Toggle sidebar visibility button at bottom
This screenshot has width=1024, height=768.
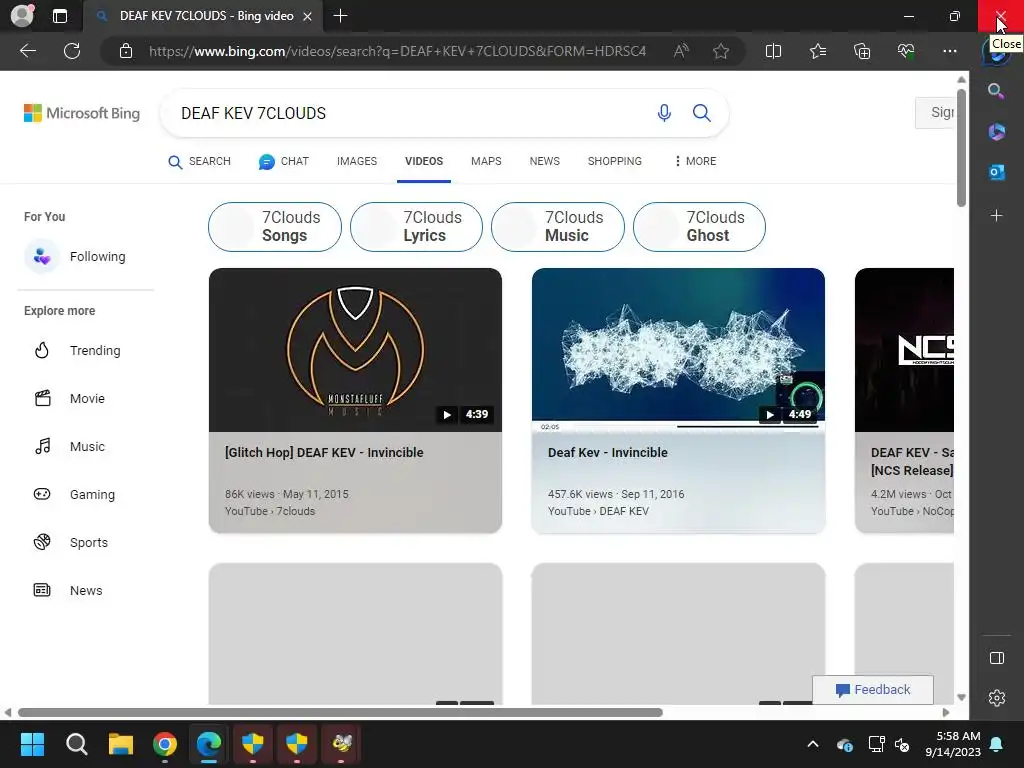(997, 658)
